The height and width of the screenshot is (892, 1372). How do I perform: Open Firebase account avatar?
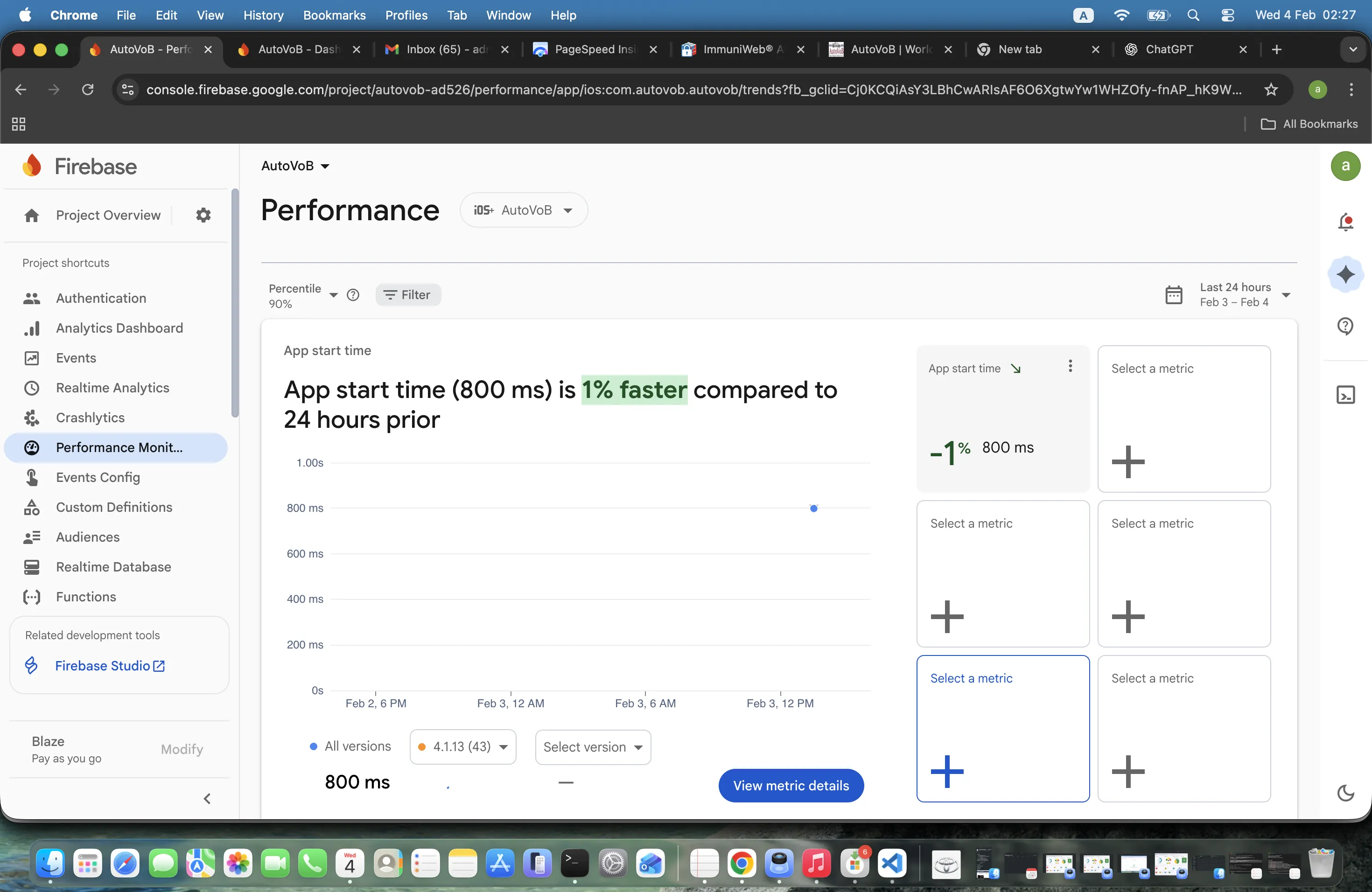pos(1345,166)
